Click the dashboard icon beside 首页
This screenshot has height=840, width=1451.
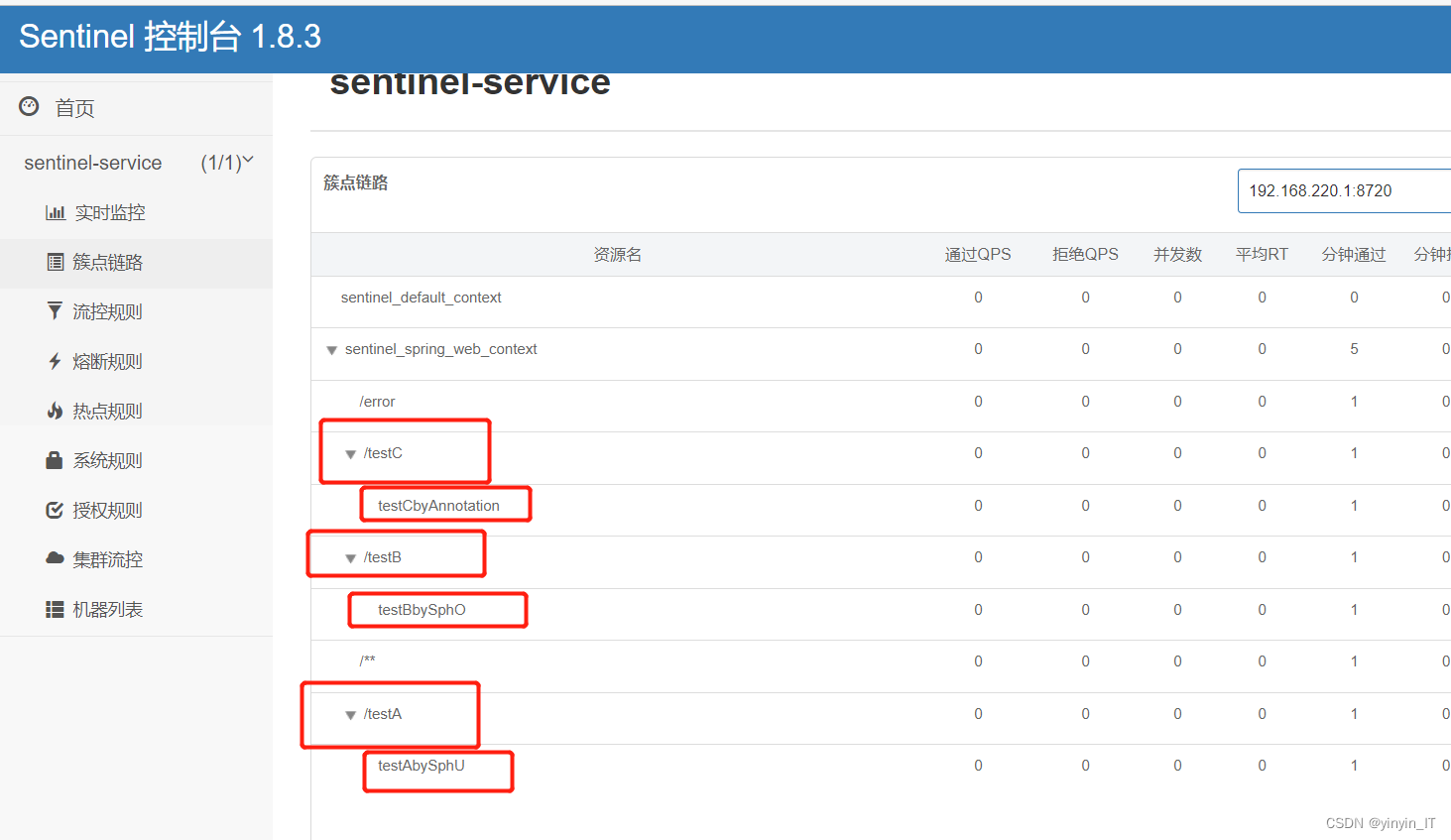coord(29,106)
